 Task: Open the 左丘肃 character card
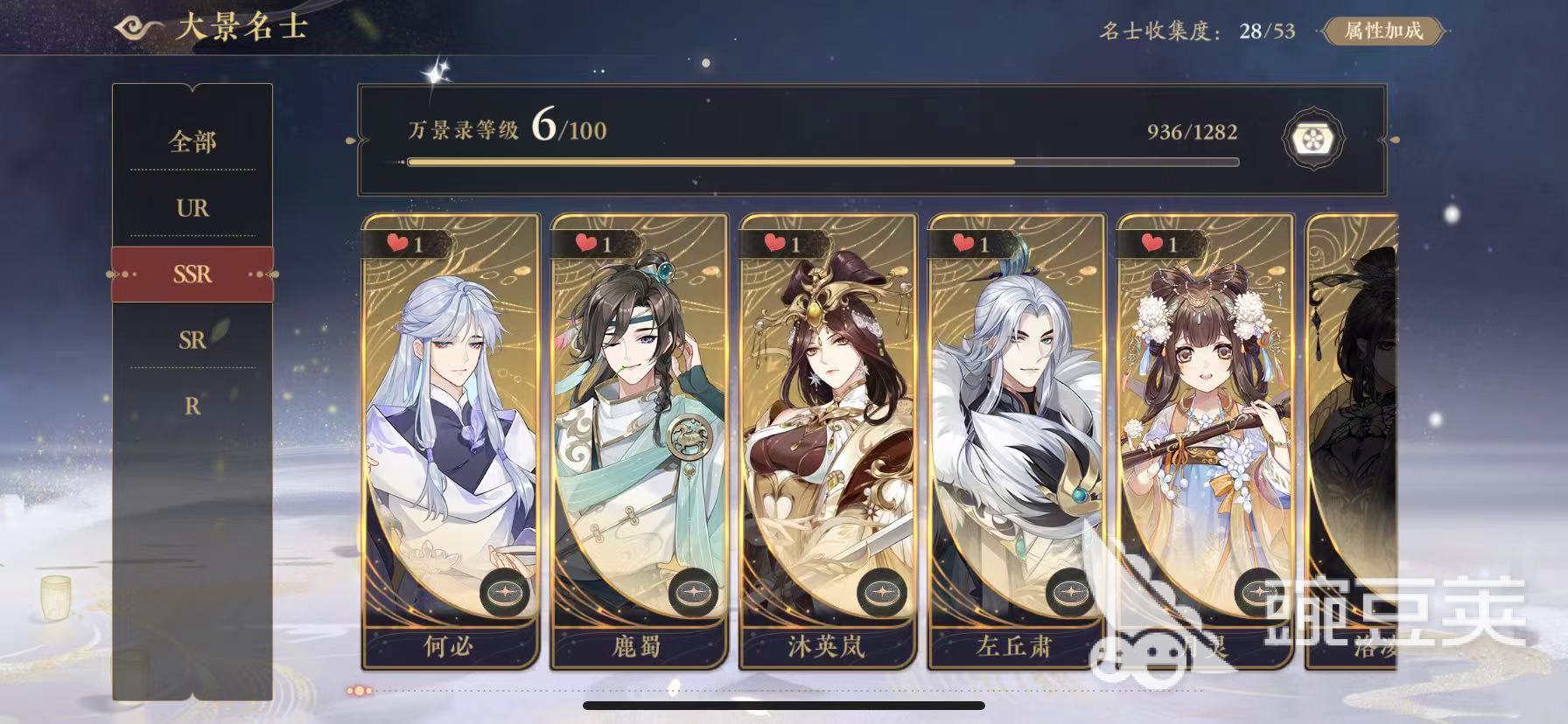(x=1017, y=442)
